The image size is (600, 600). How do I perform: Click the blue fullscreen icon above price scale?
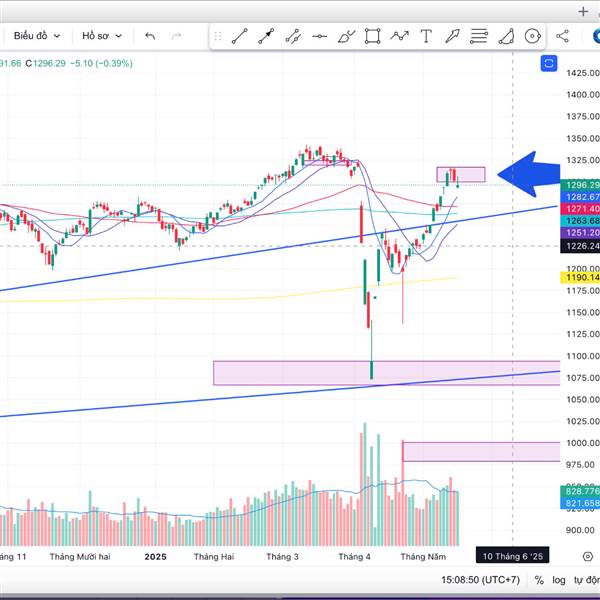(549, 63)
